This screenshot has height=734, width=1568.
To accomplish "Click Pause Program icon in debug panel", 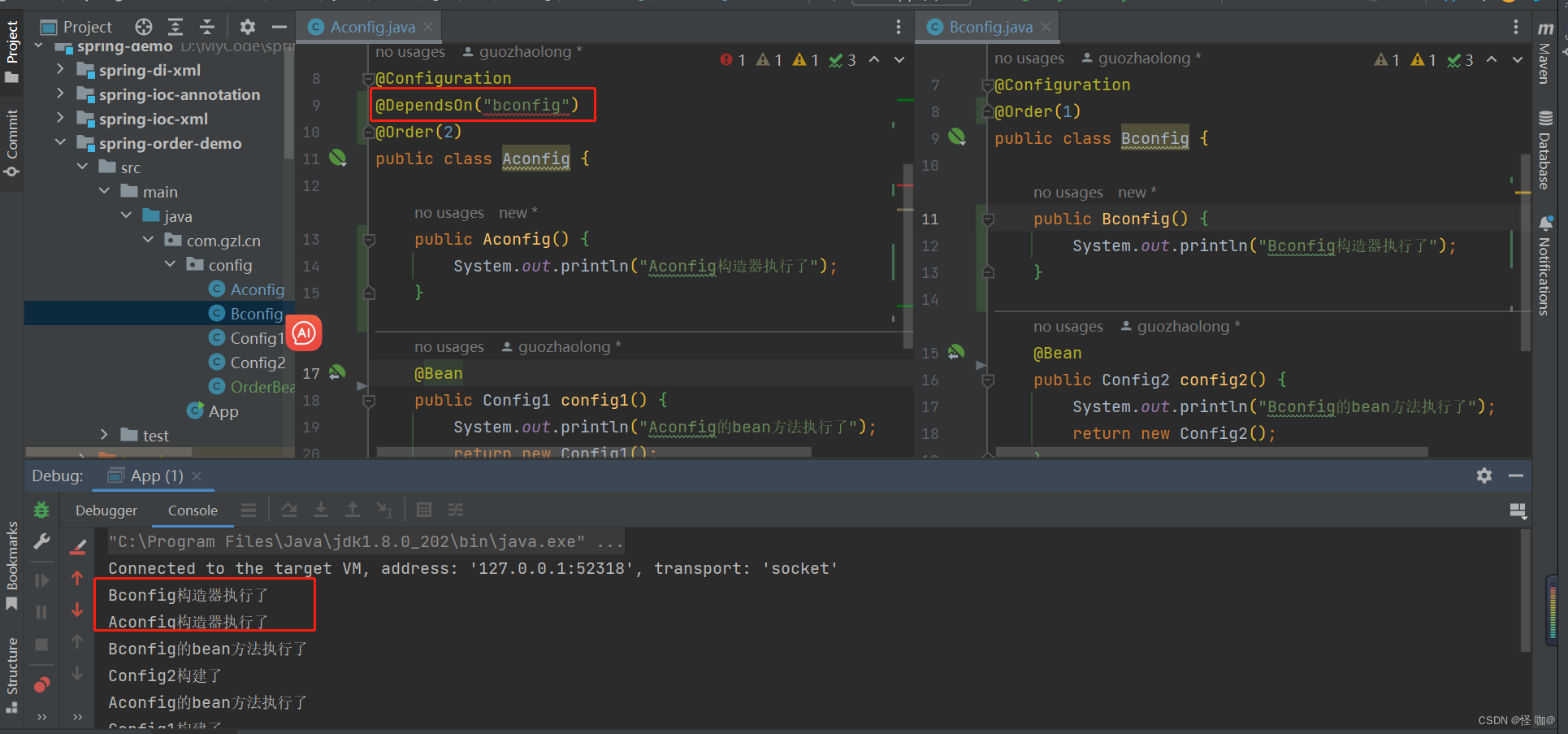I will point(41,612).
